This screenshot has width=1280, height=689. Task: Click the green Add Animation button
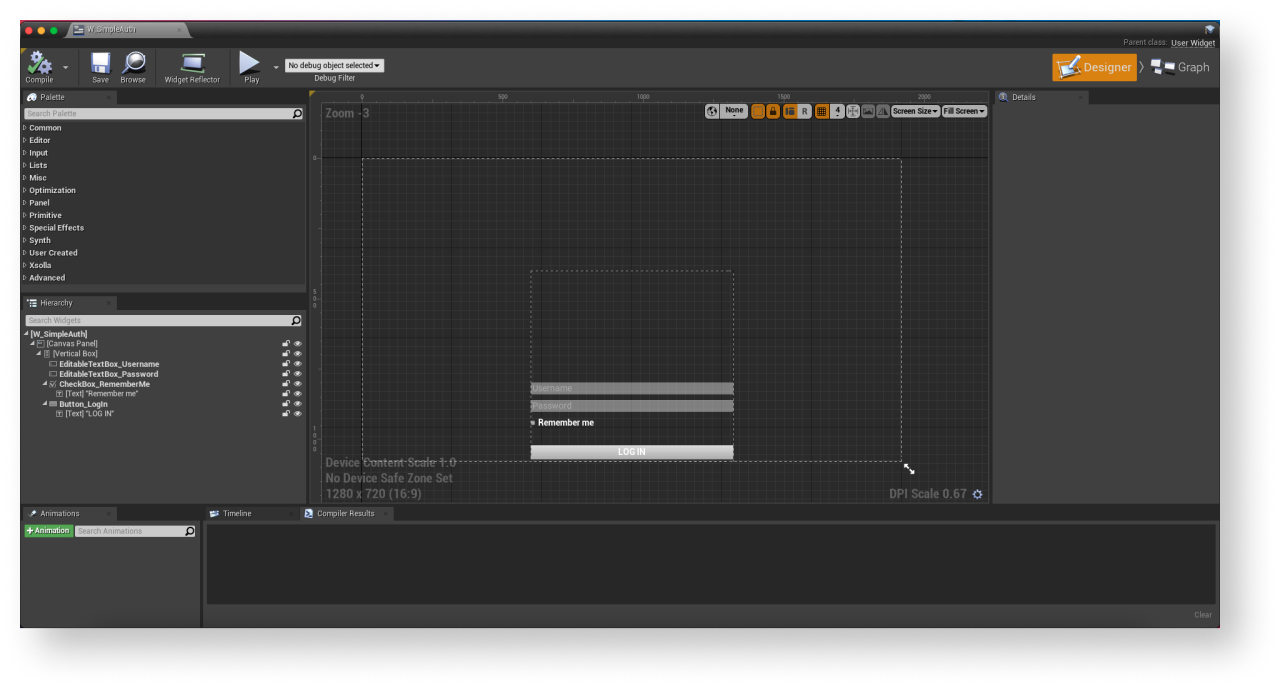48,531
